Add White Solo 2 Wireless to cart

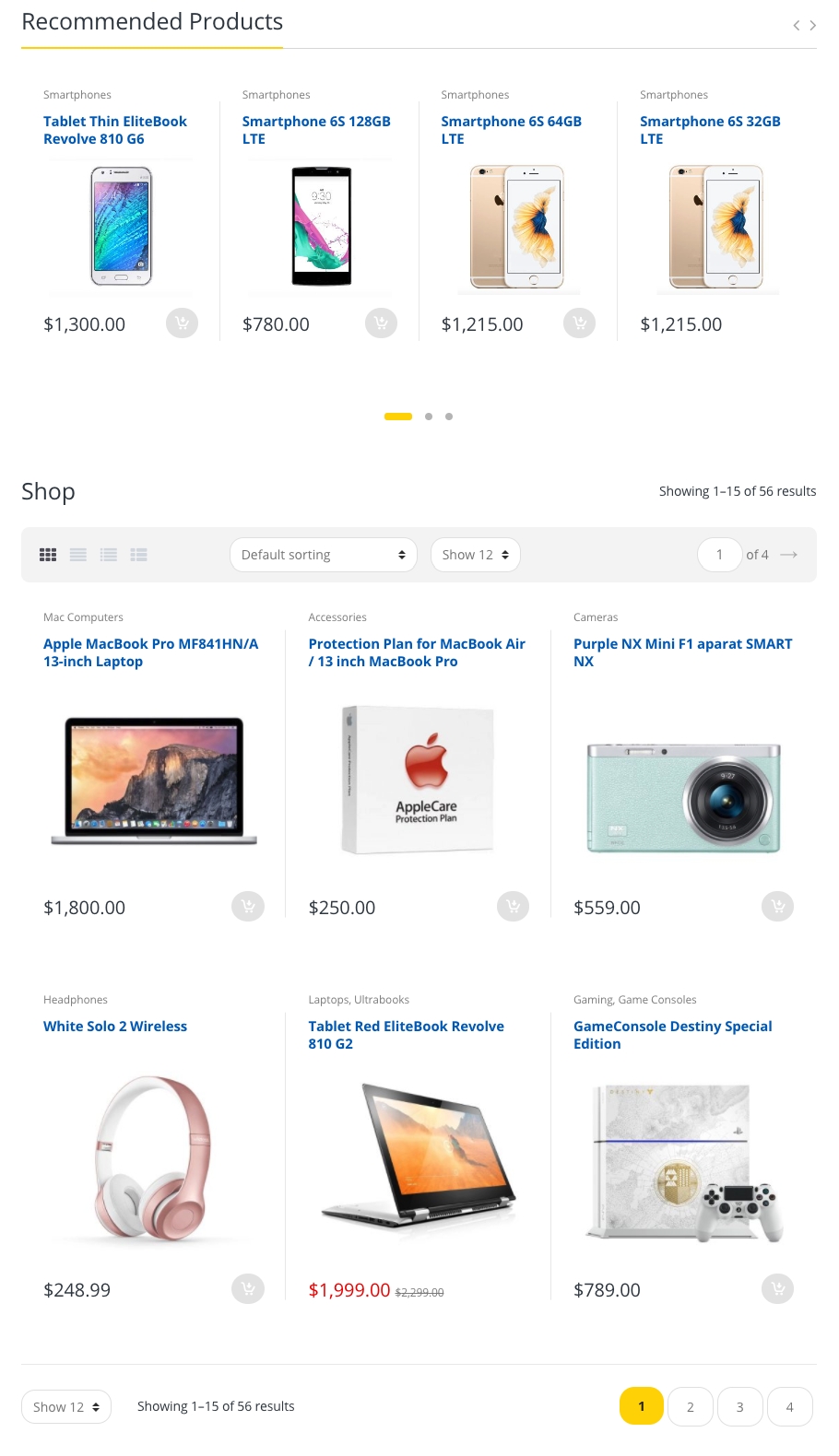(248, 1288)
